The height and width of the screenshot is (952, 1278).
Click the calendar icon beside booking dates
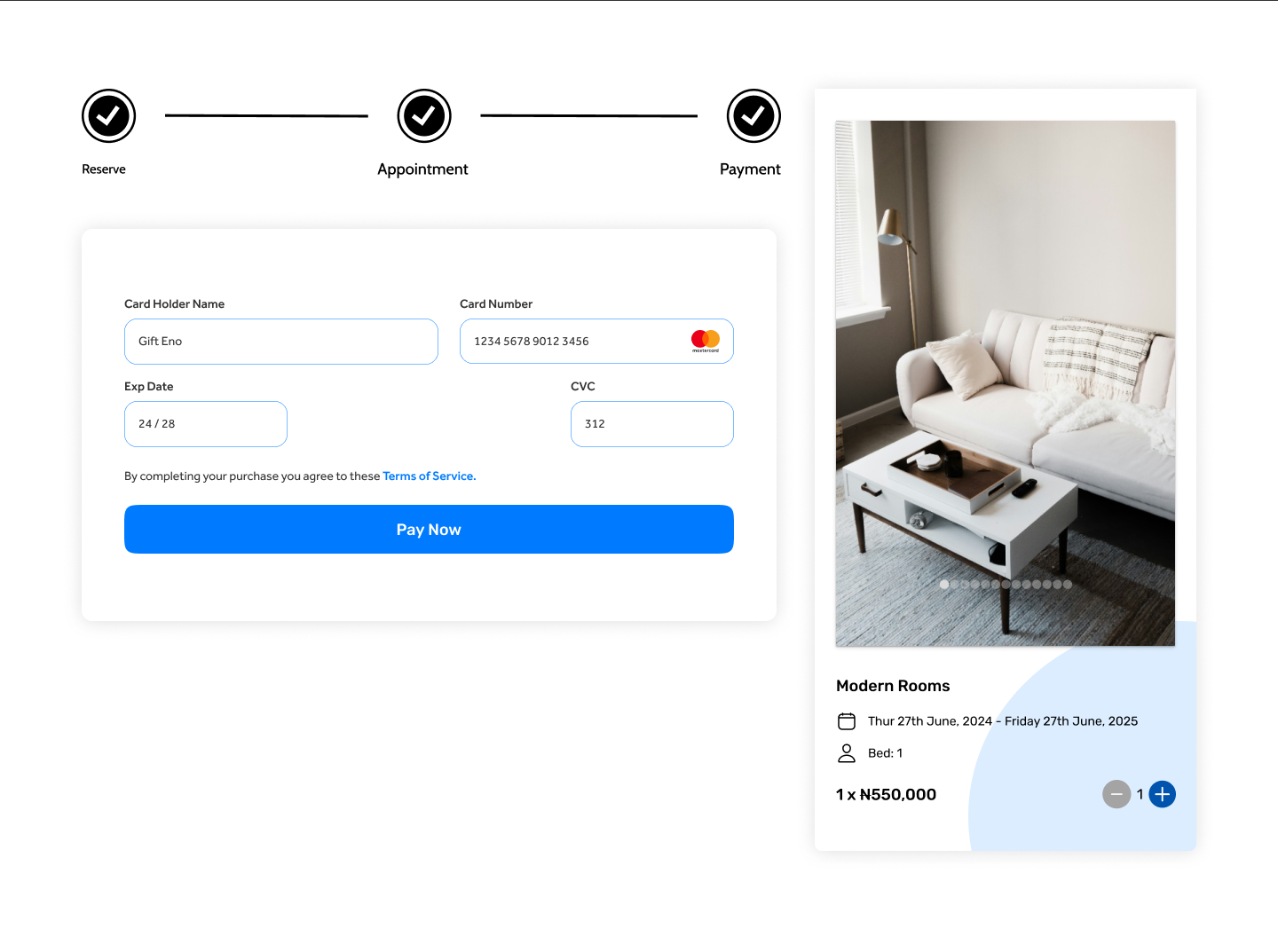click(847, 720)
